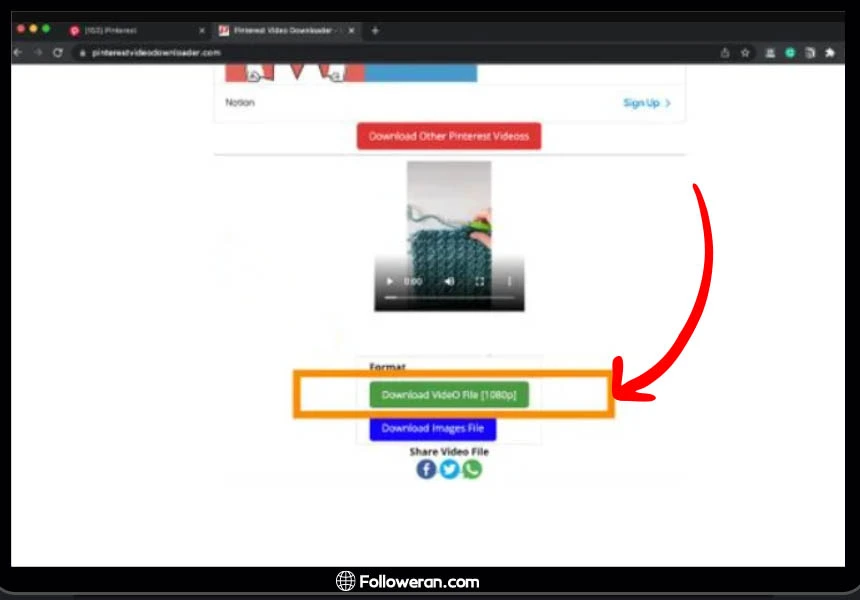Open a new browser tab with plus icon
The image size is (860, 600).
(375, 31)
